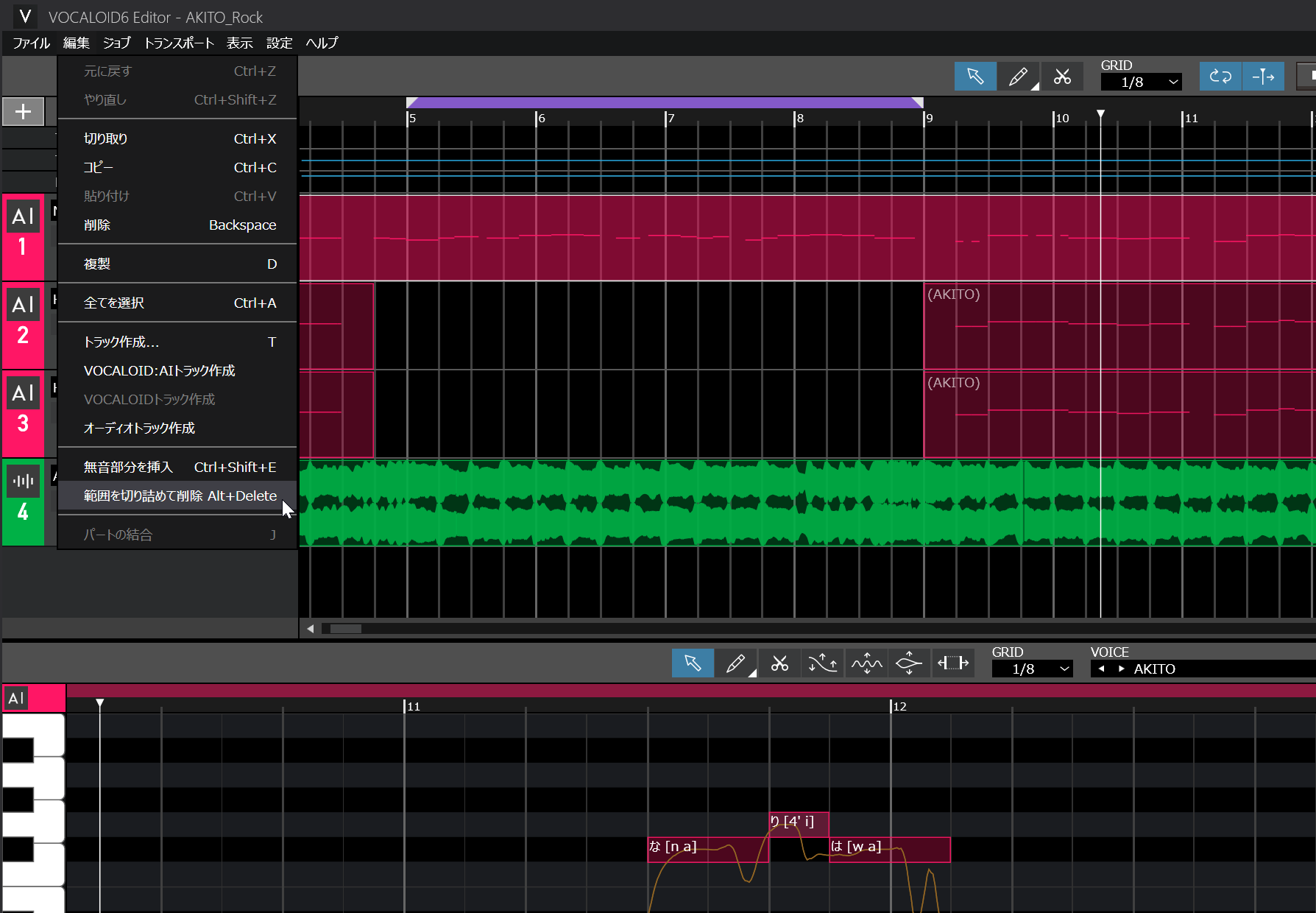Click the は [w a] note in piano roll
This screenshot has width=1316, height=913.
(x=890, y=849)
